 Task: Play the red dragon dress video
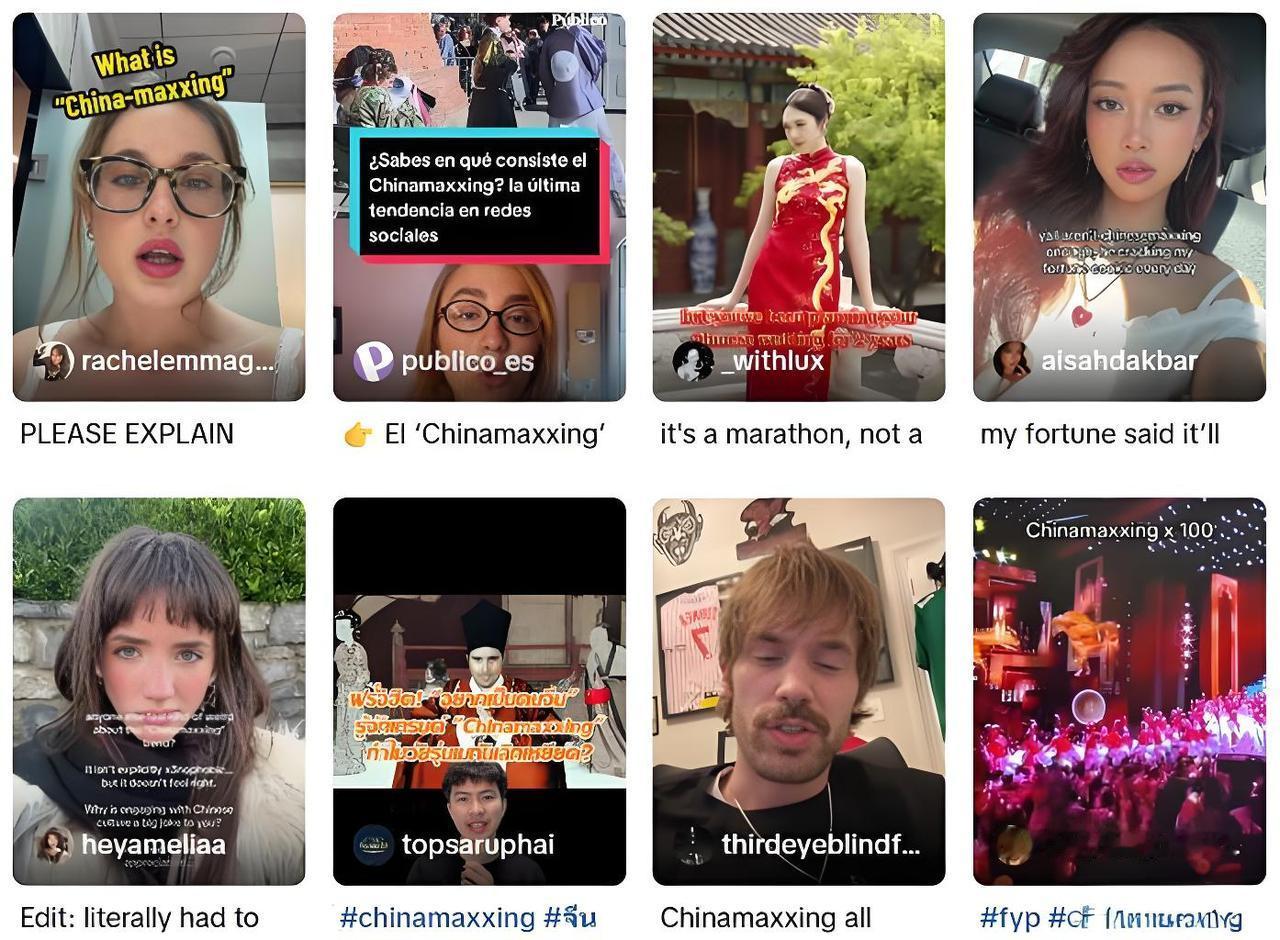coord(799,207)
